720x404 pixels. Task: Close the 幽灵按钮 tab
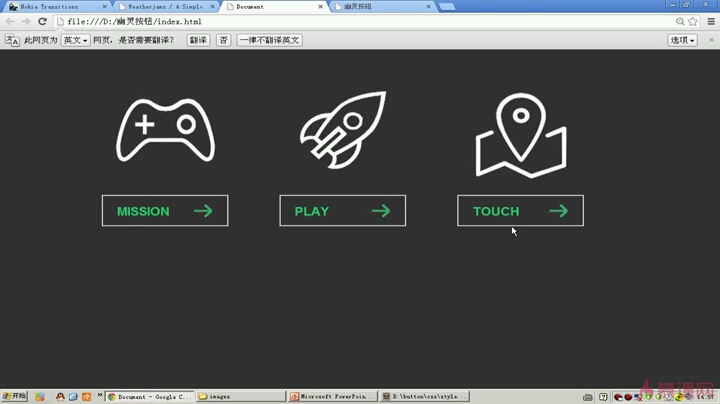(x=428, y=7)
